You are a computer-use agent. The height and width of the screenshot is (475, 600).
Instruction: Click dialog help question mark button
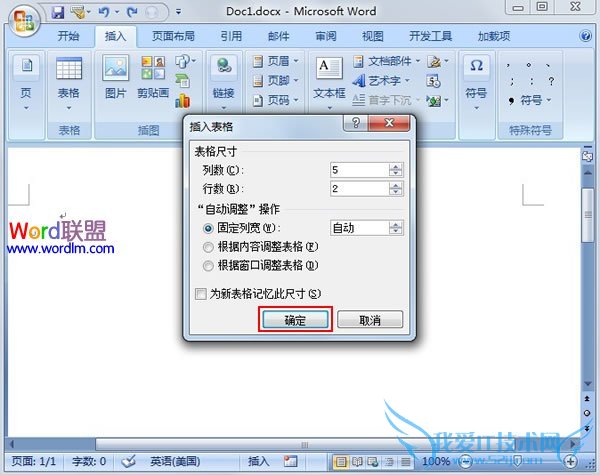pos(356,123)
